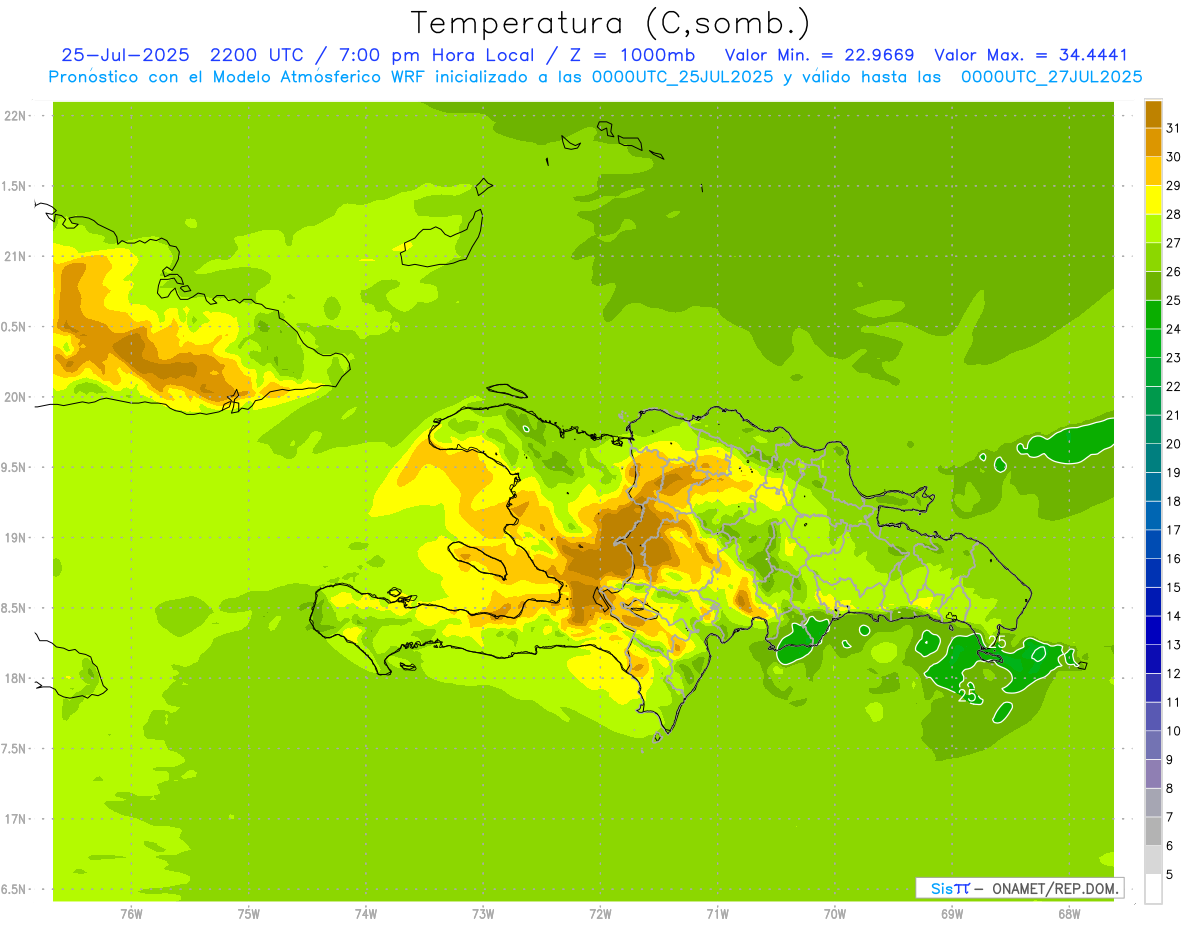Click the legend color band between 28 and 29

pos(1153,200)
